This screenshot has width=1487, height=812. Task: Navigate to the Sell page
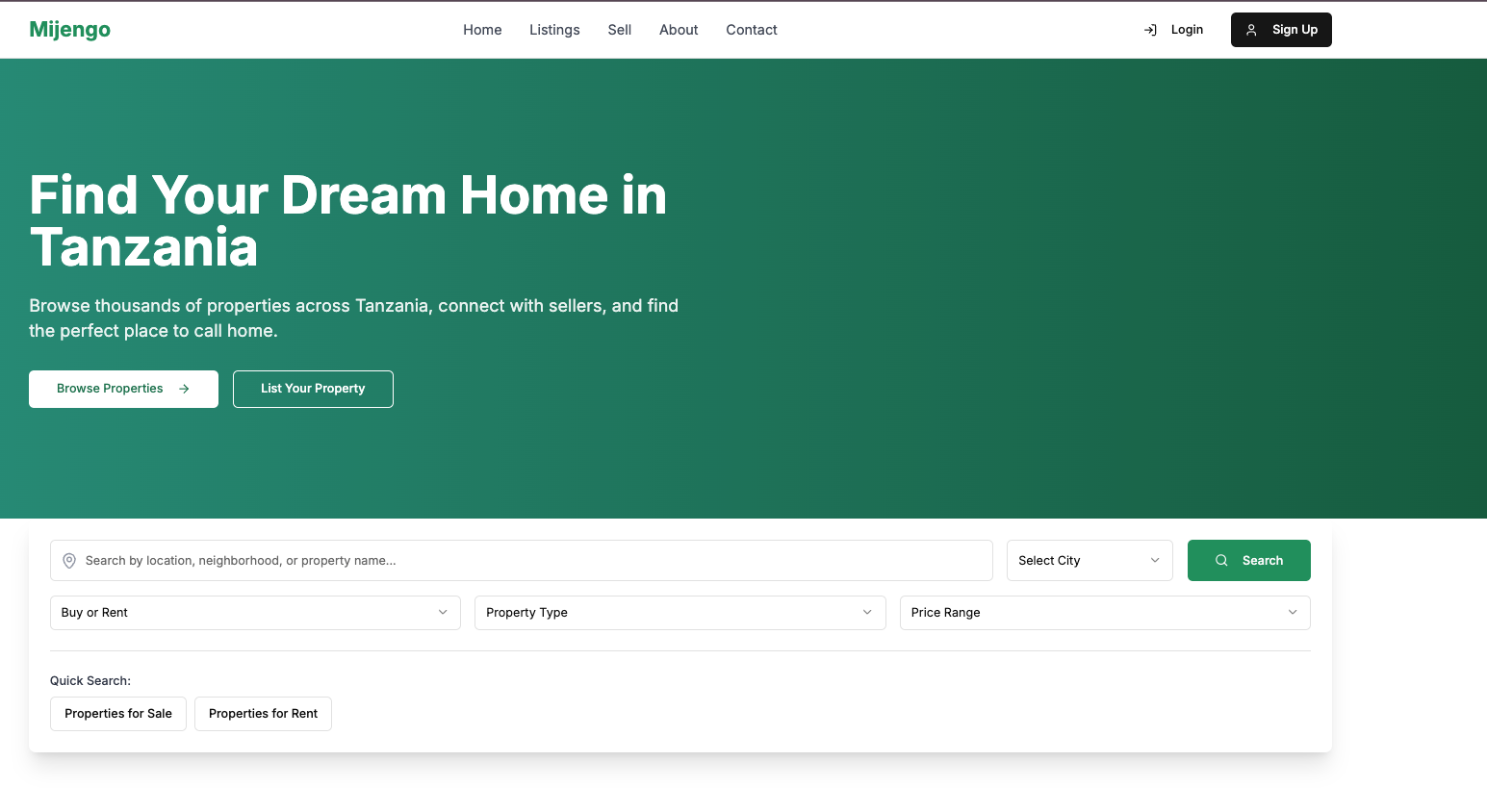click(x=620, y=30)
